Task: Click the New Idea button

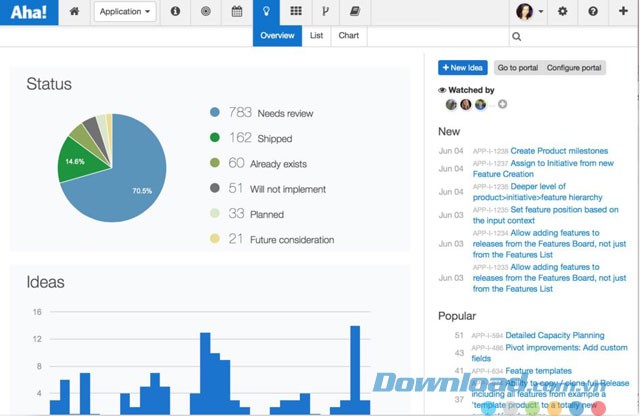Action: (463, 68)
